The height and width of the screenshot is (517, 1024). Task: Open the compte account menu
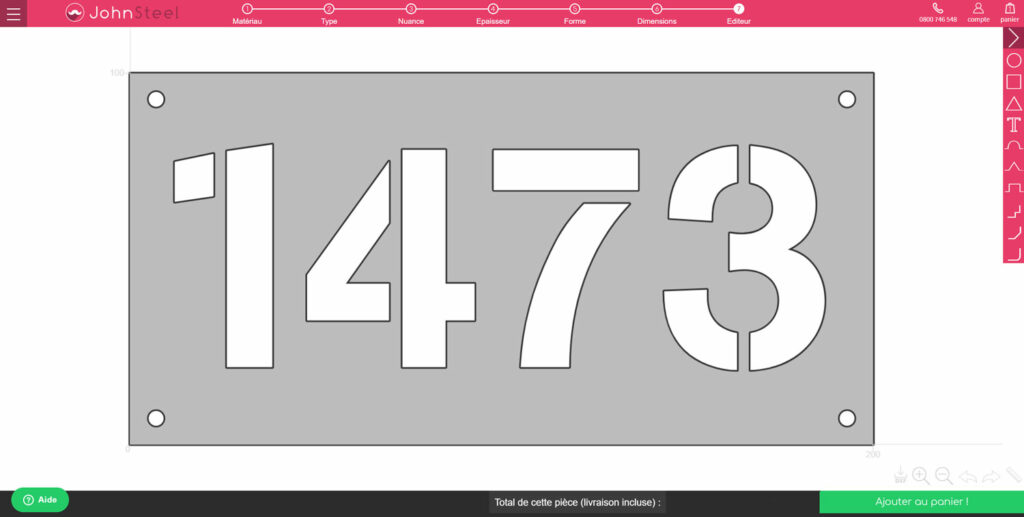point(978,13)
